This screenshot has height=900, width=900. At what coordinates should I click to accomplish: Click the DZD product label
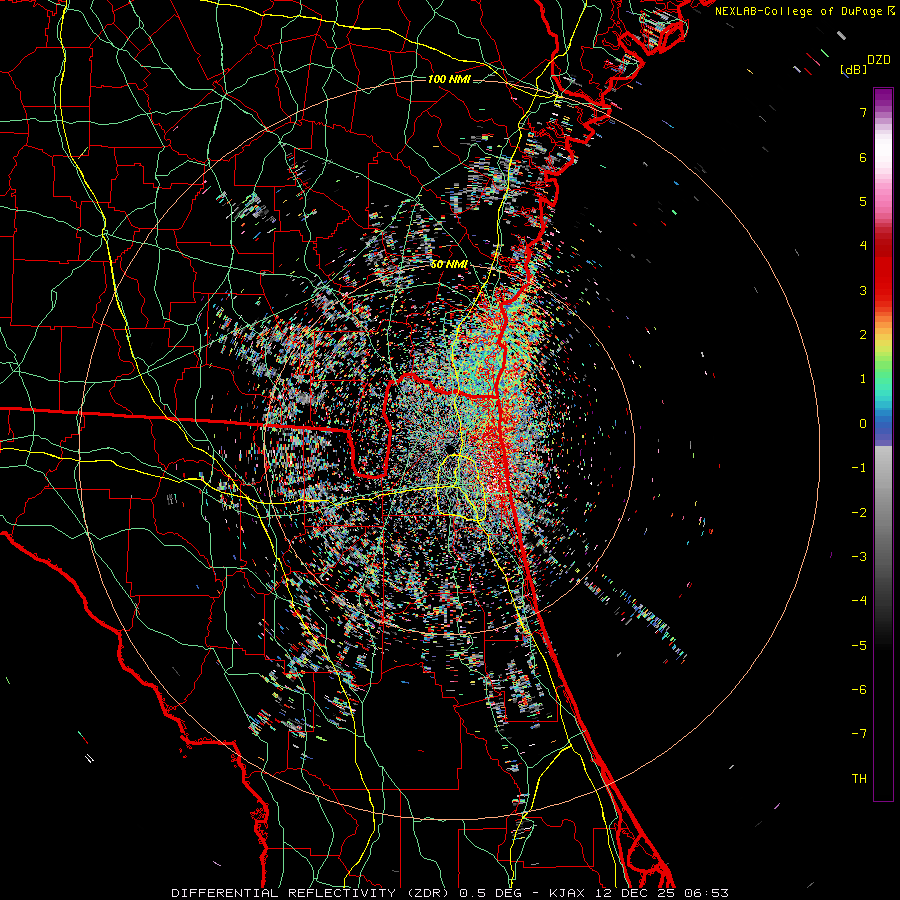[879, 60]
